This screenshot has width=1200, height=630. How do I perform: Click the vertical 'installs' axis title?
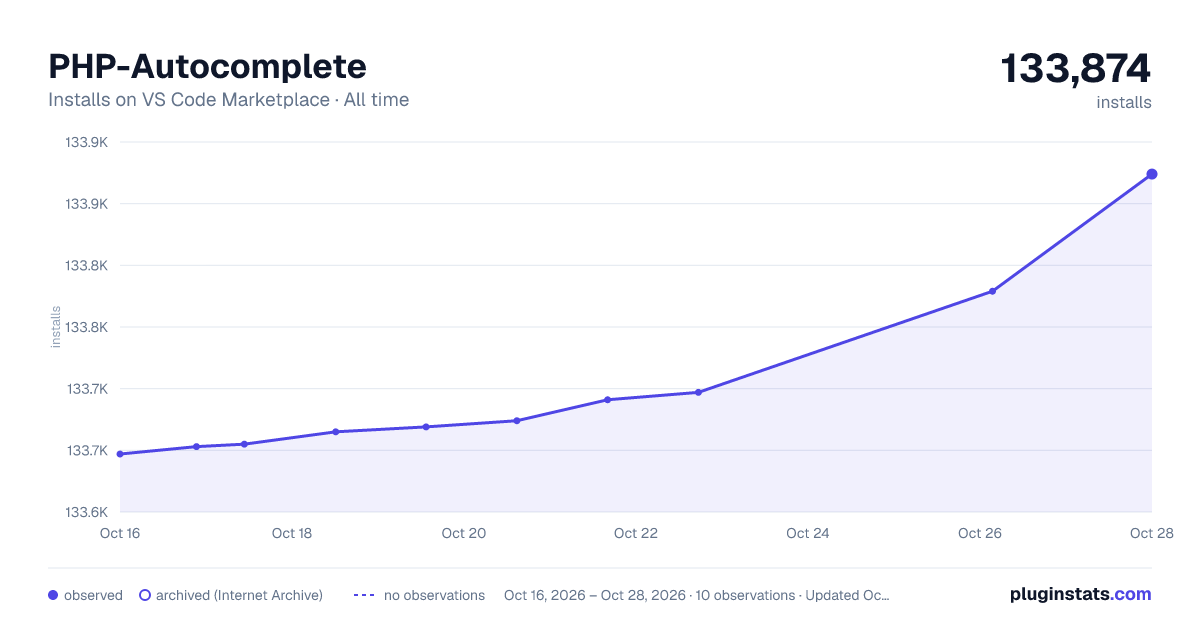coord(56,327)
